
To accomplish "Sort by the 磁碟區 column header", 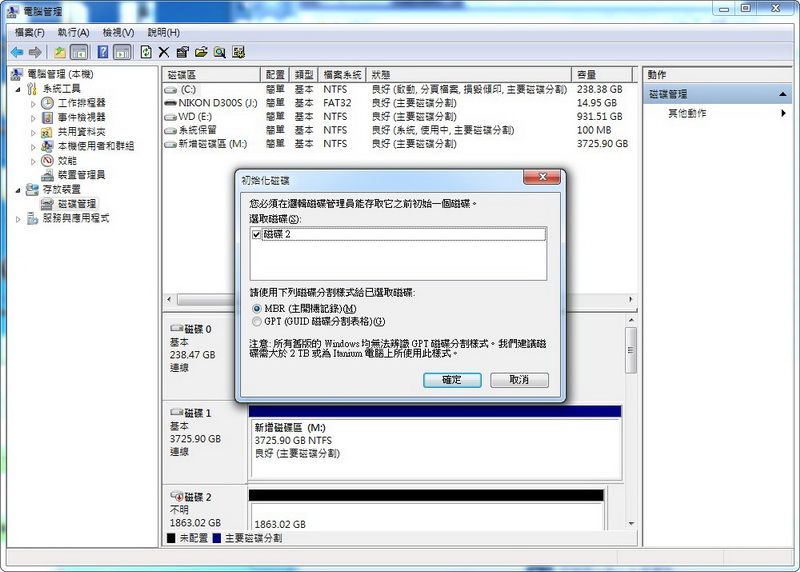I will 212,74.
